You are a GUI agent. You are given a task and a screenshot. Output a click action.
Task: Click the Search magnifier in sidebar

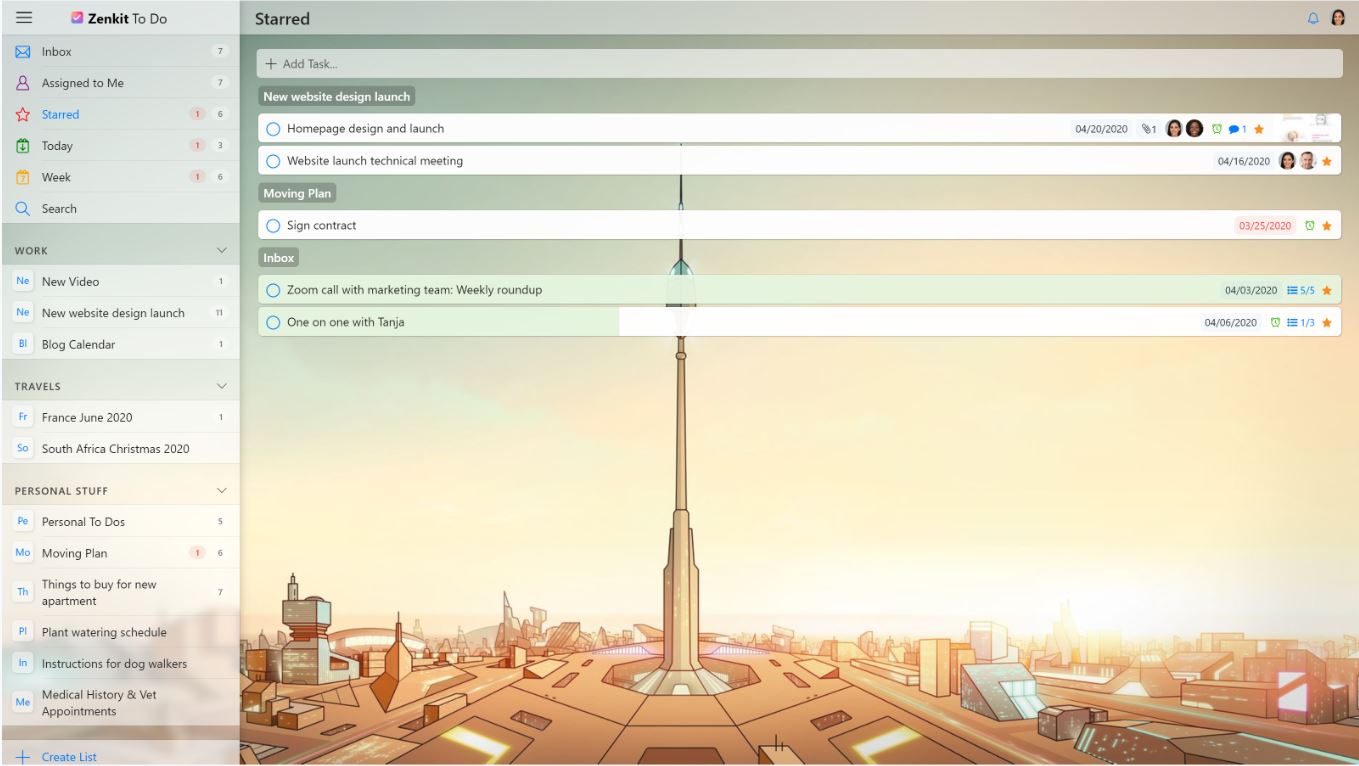pos(23,209)
